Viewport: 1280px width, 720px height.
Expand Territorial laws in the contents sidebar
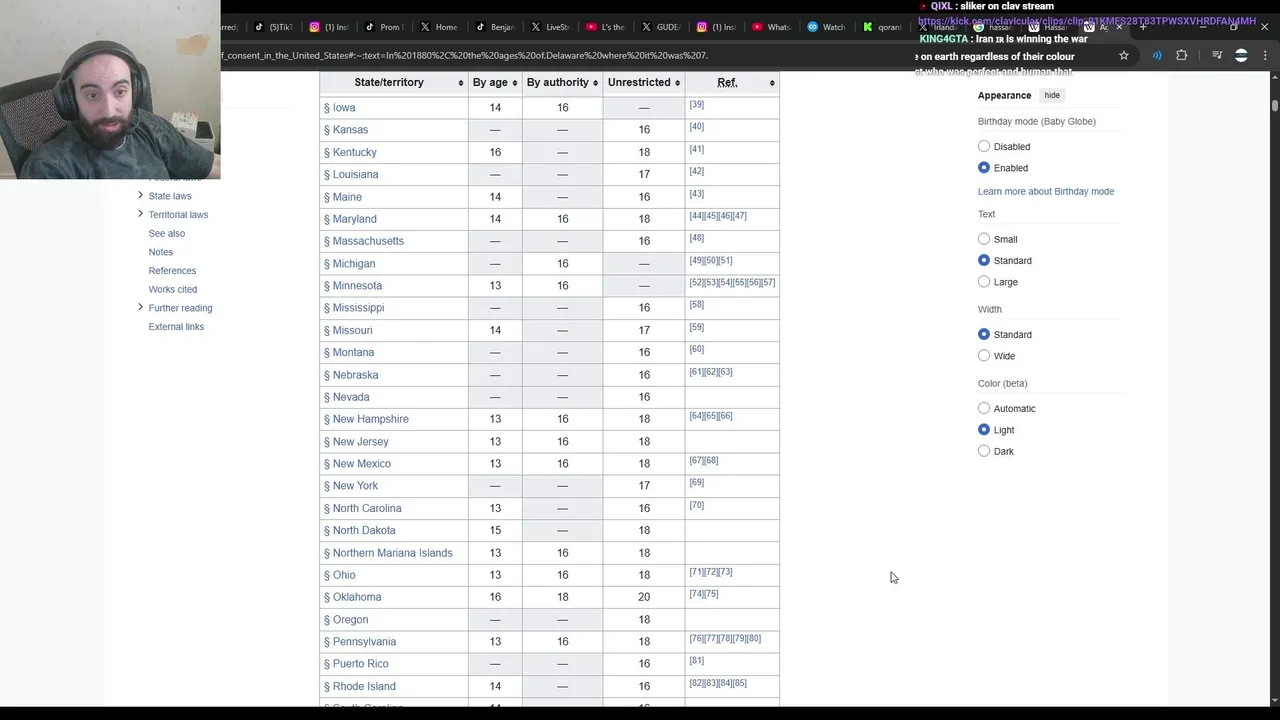point(140,214)
